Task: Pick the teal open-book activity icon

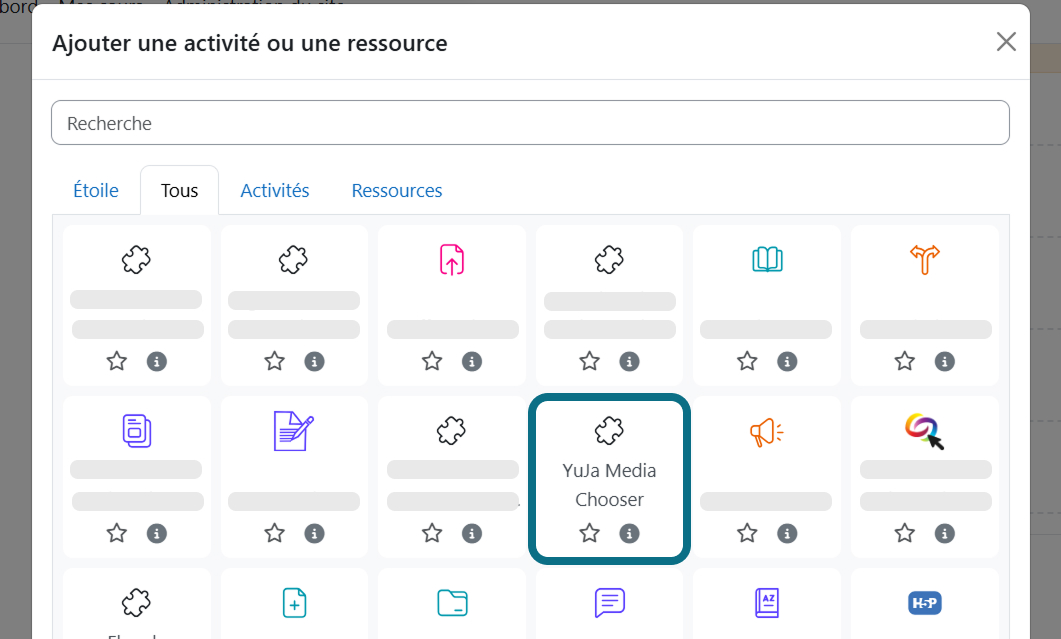Action: coord(767,259)
